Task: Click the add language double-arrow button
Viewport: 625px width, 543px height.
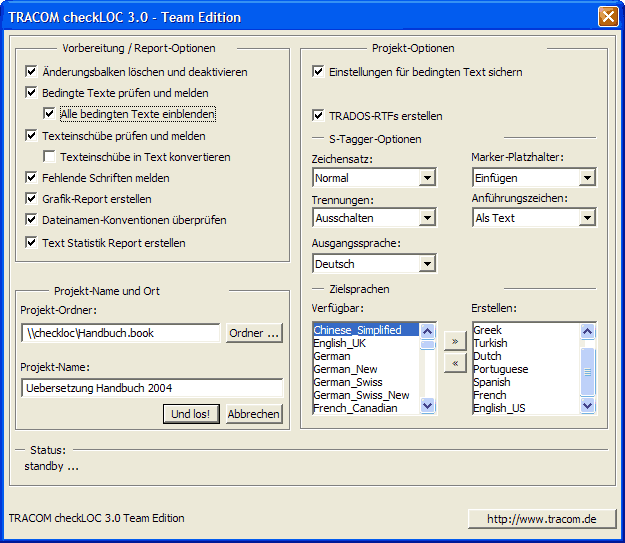Action: (x=455, y=341)
